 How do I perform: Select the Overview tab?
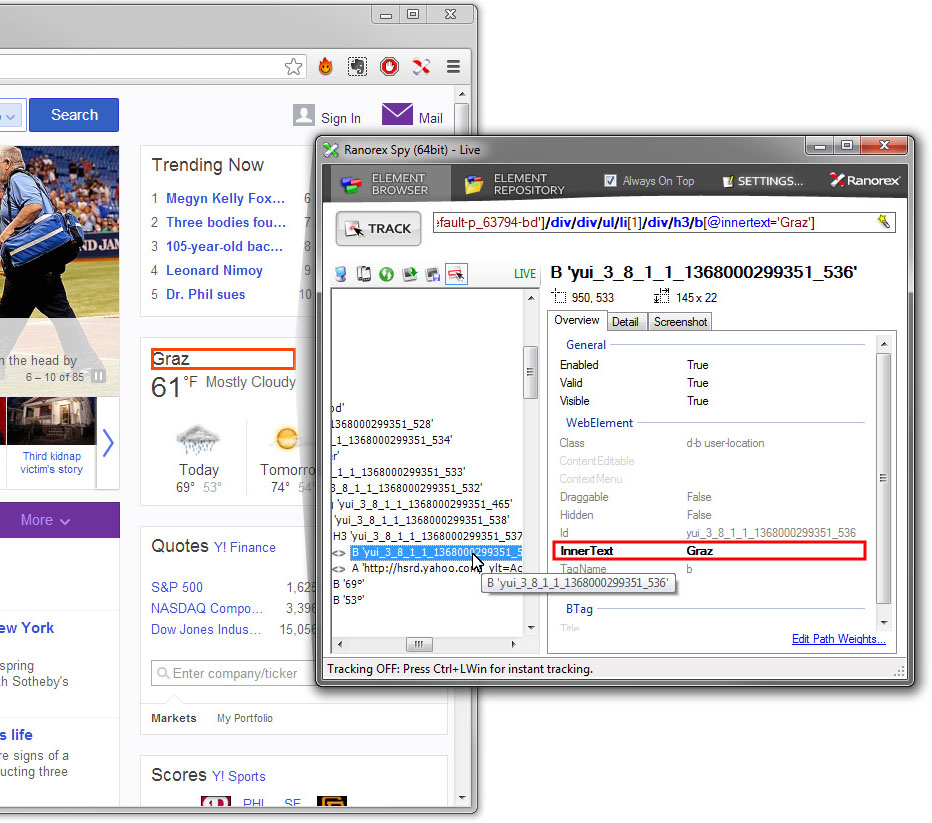pyautogui.click(x=577, y=320)
